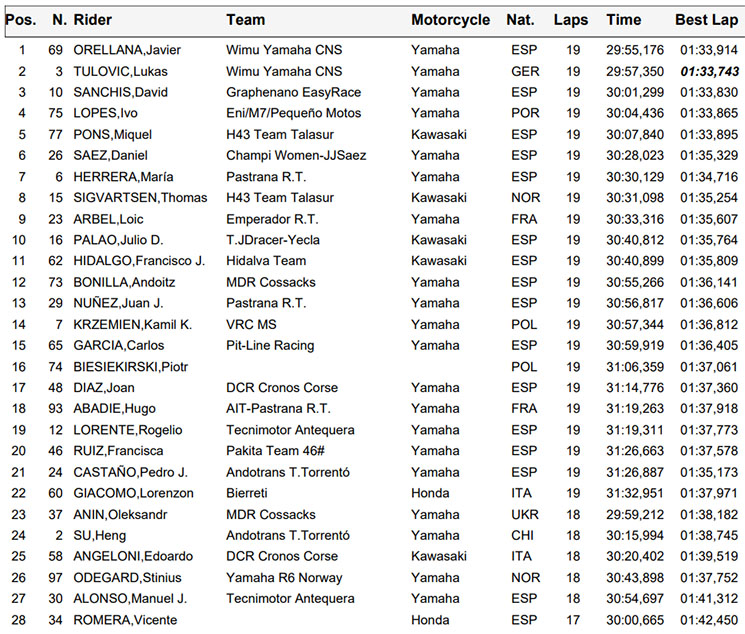Click nationality 'CHI'
Viewport: 745px width, 634px height.
pos(523,536)
